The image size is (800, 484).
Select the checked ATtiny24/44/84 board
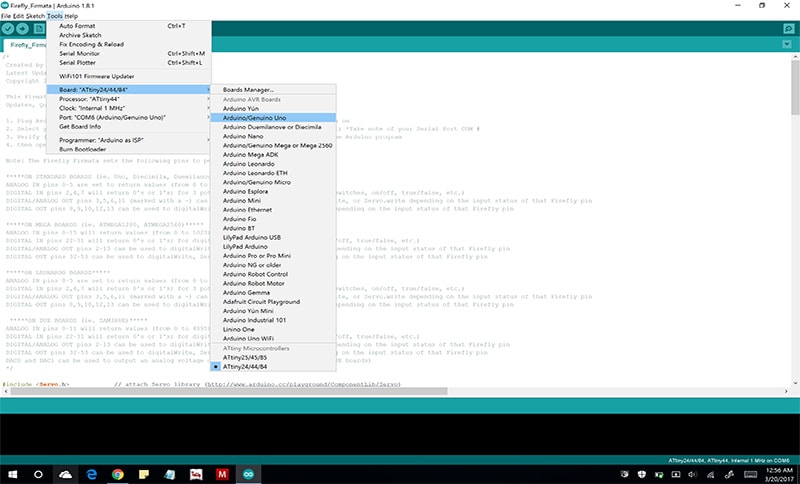point(273,366)
